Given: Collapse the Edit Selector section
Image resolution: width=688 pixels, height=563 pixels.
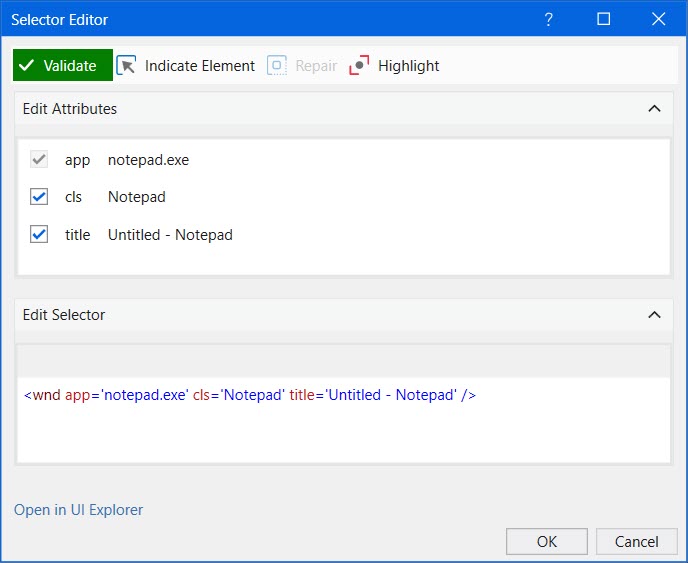Looking at the screenshot, I should point(654,315).
